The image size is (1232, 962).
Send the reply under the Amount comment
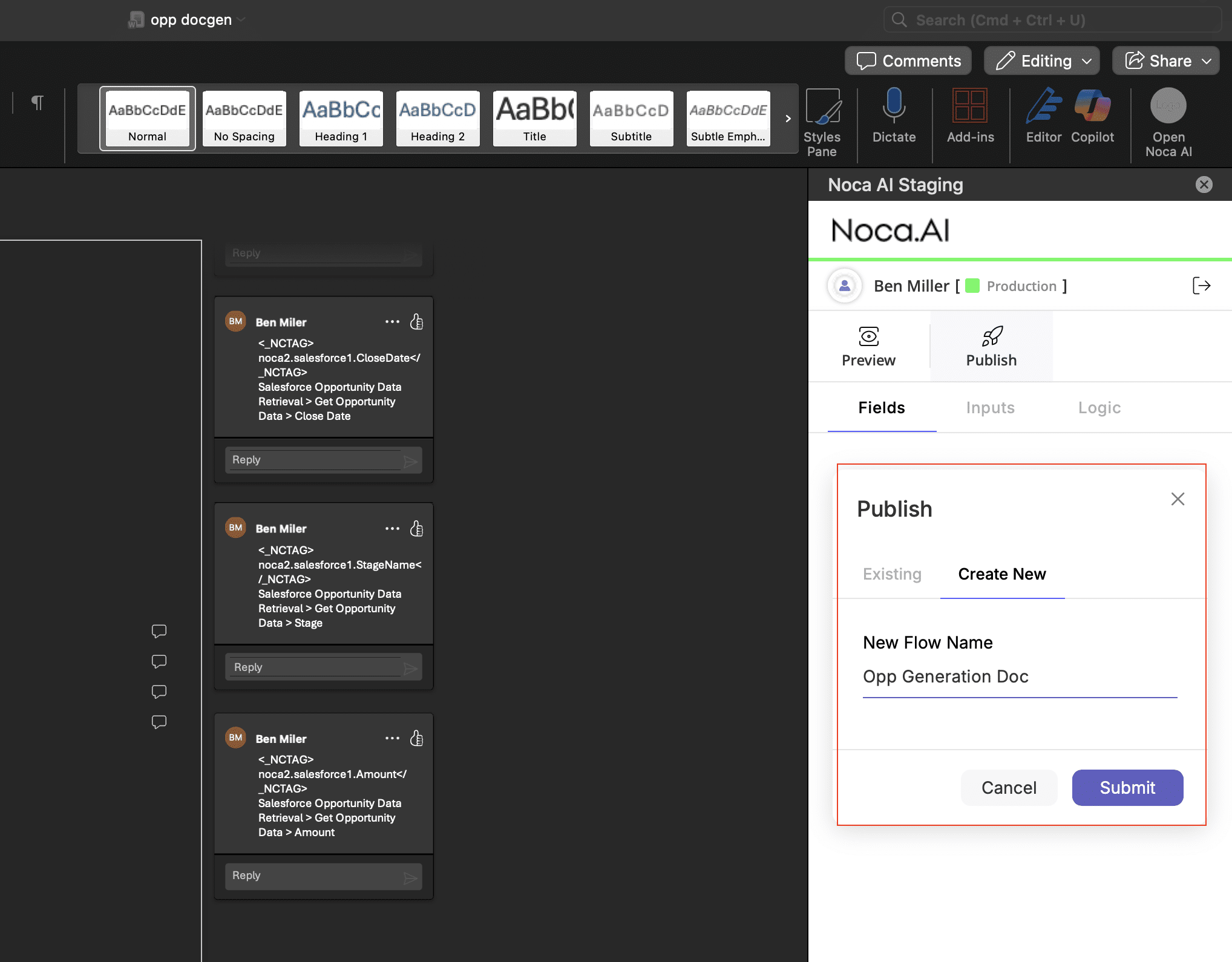coord(410,878)
